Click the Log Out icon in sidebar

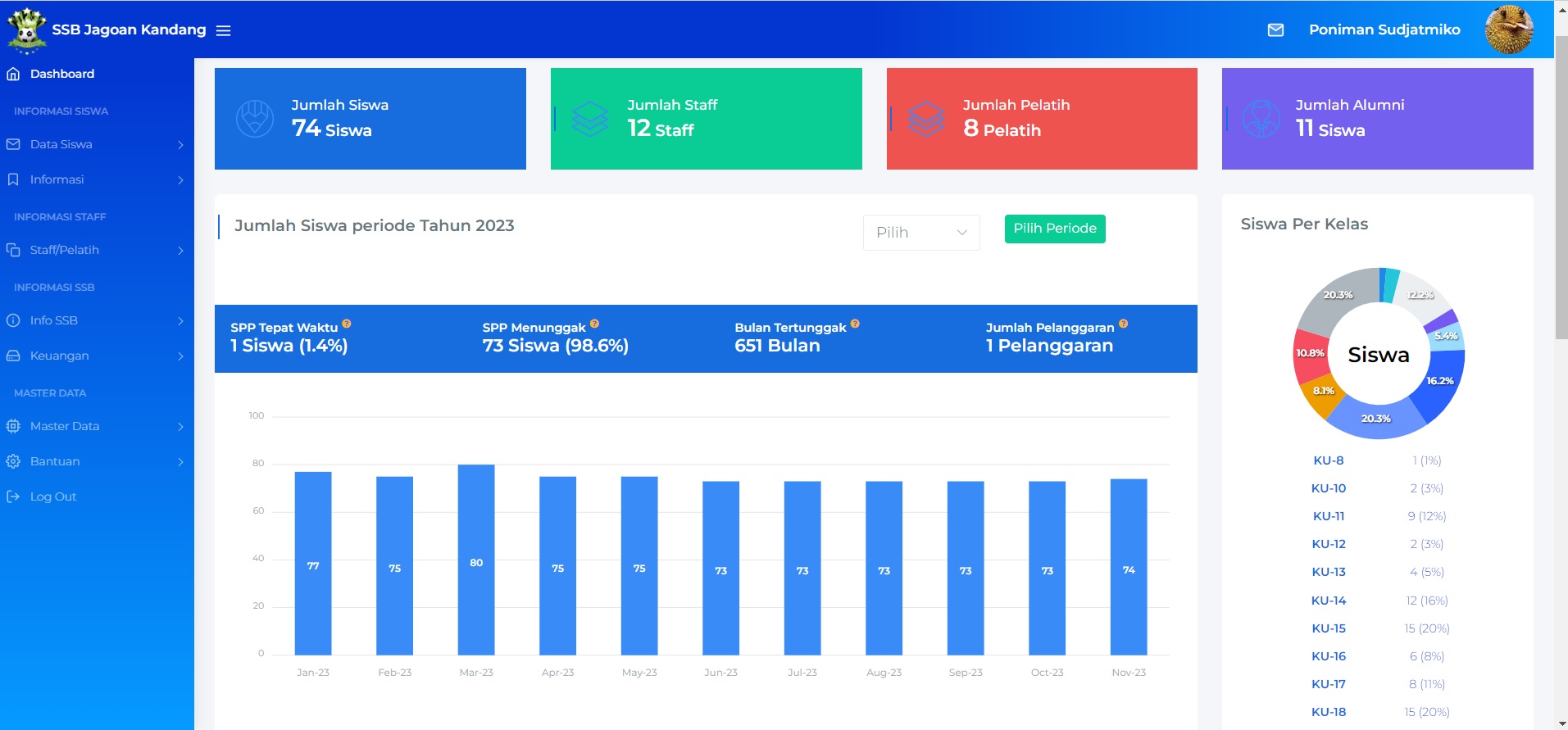tap(13, 496)
